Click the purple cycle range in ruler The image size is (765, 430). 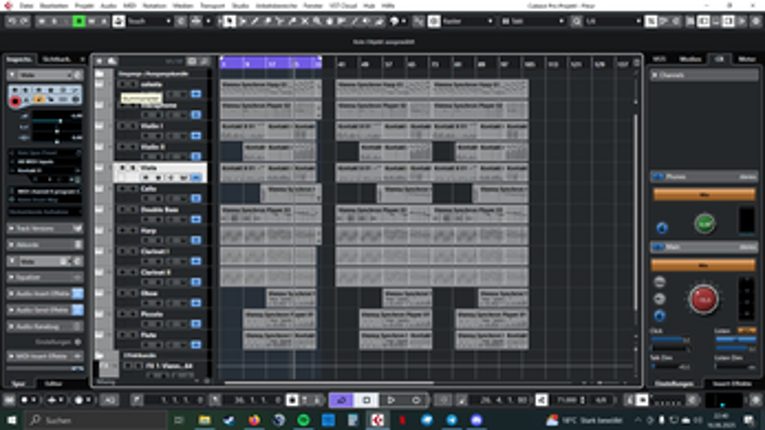pos(270,63)
